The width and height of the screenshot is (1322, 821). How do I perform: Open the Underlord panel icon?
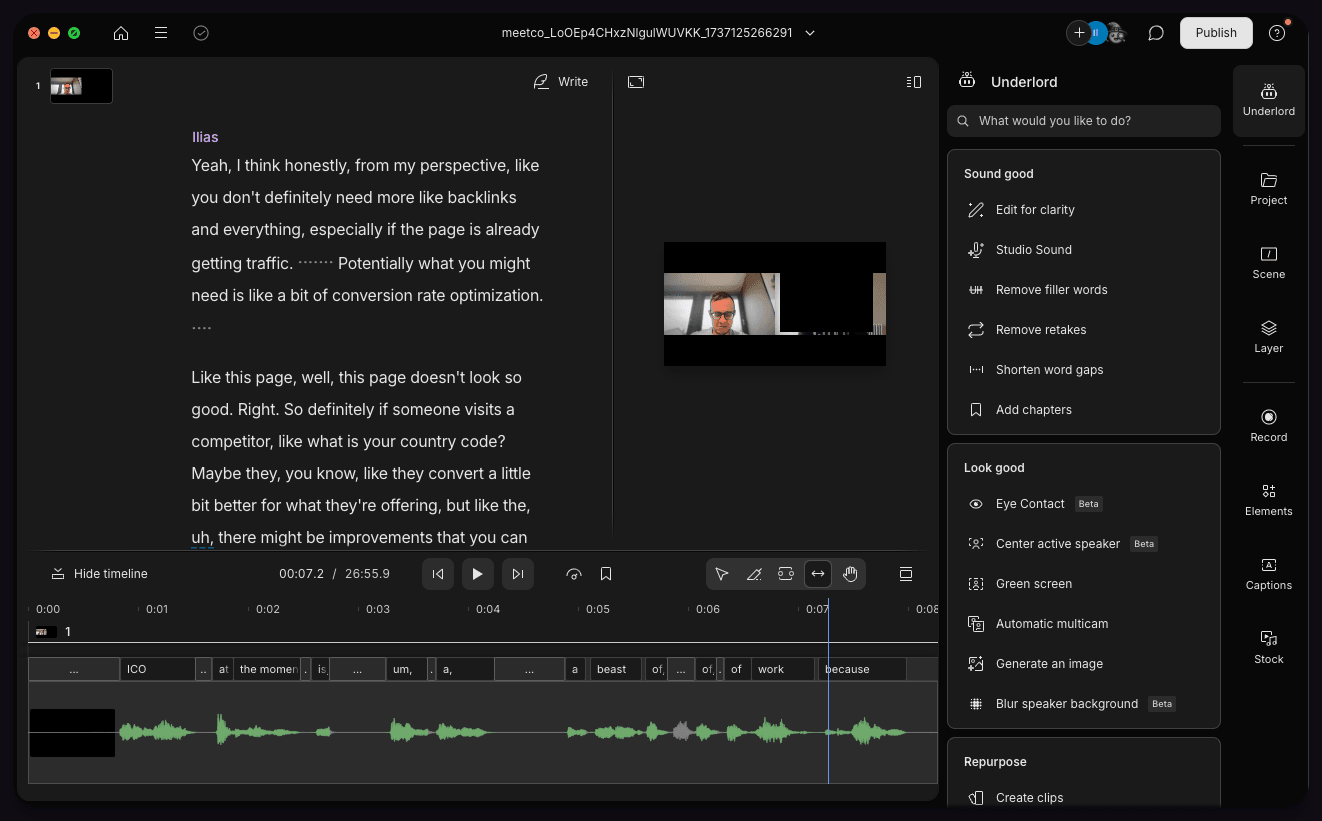[1268, 100]
